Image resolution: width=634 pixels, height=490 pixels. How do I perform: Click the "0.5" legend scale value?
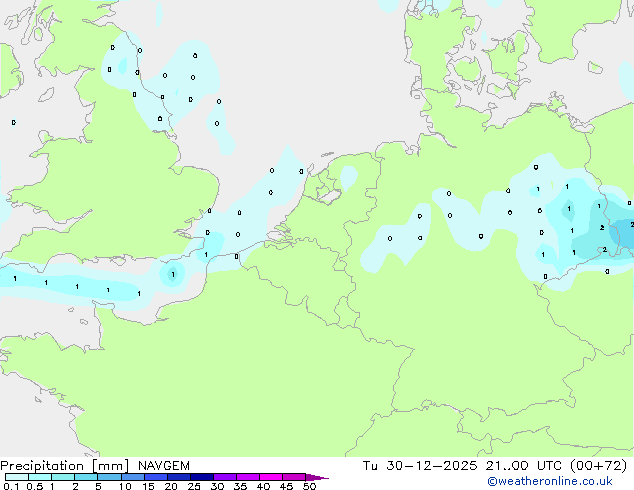(x=35, y=486)
